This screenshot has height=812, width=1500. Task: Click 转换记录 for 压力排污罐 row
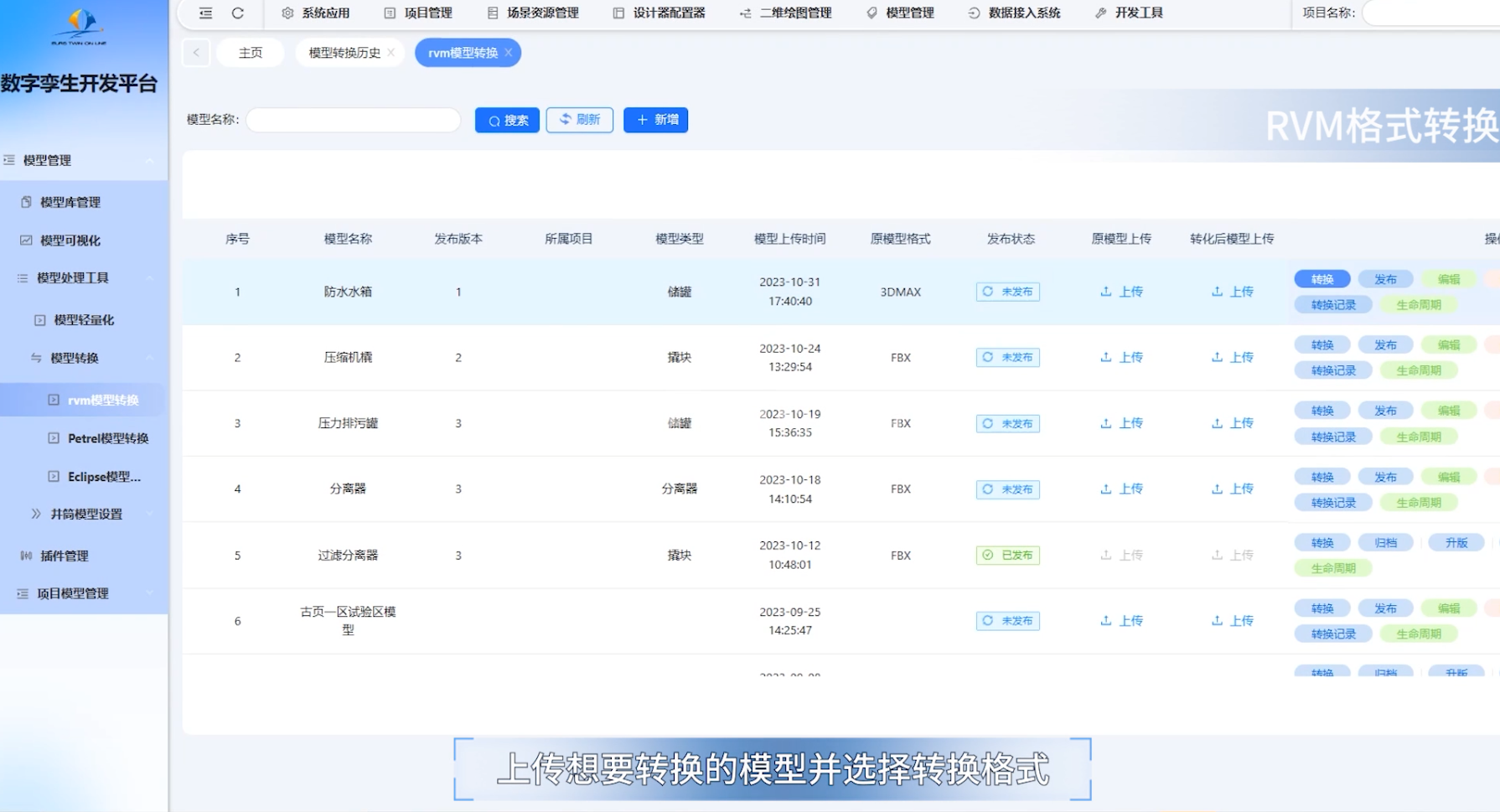(1332, 437)
